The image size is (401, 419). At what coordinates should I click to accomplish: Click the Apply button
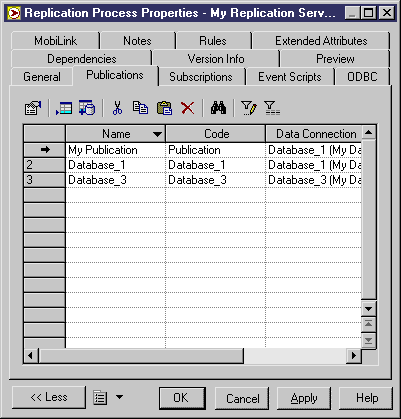304,398
